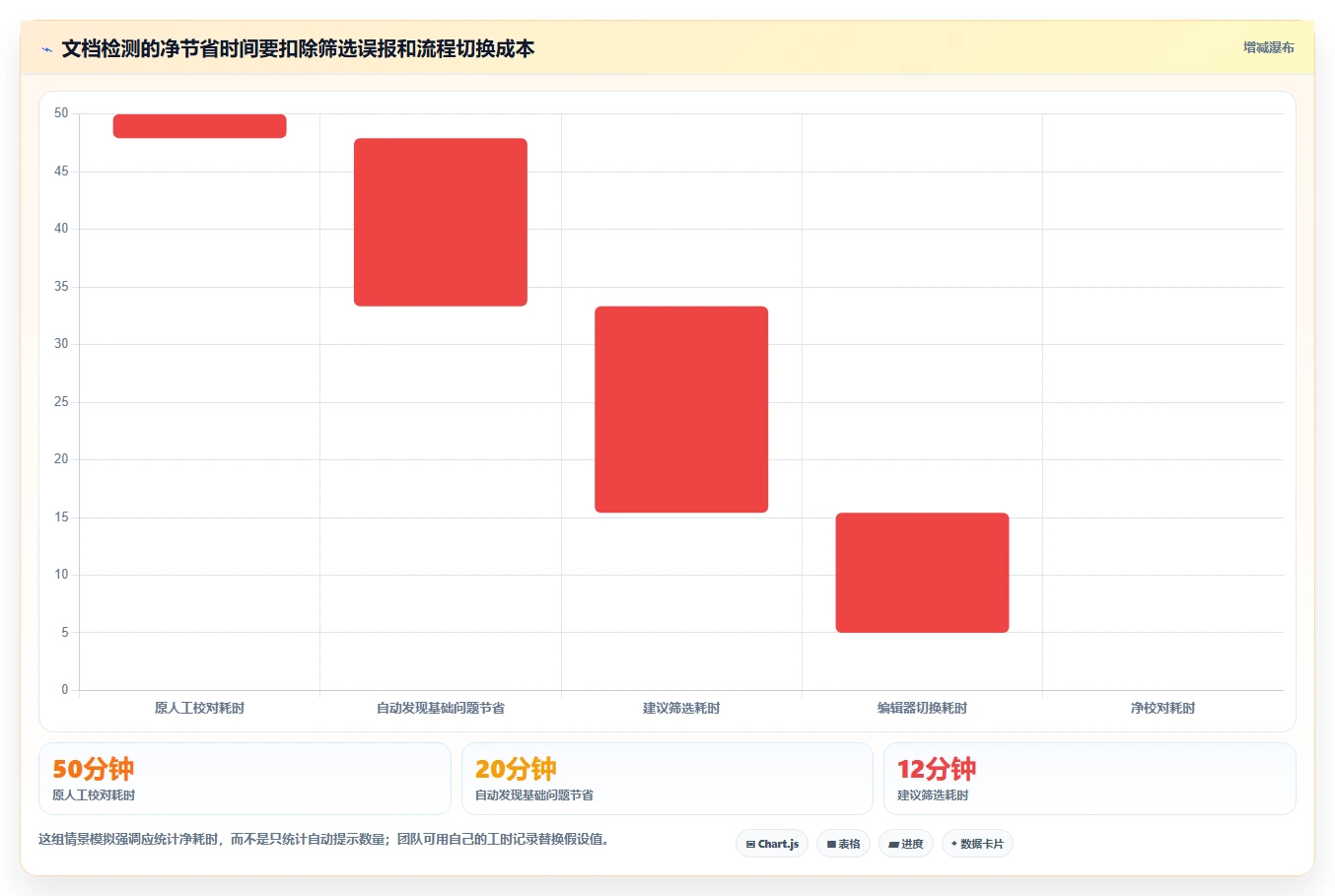Click the red bar for 自动发现基础问题节省
The width and height of the screenshot is (1335, 896).
click(441, 222)
